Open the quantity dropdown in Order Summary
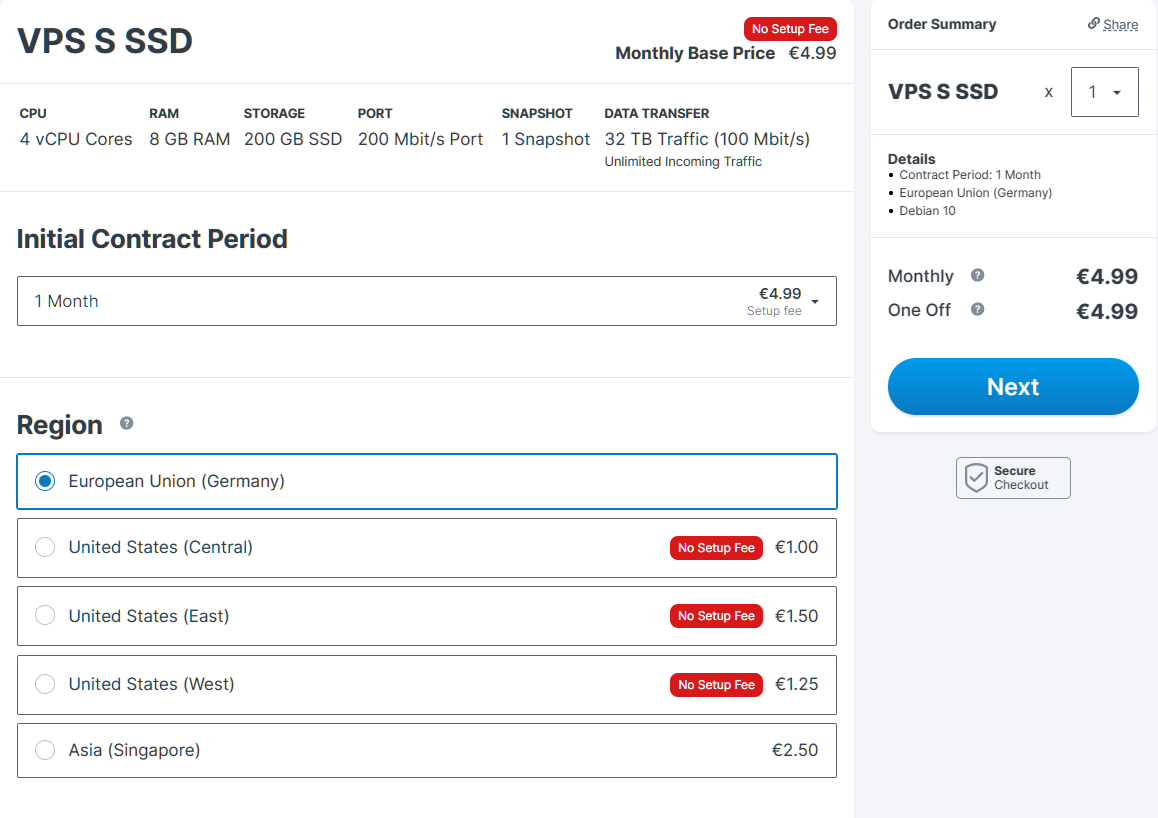 [1104, 92]
